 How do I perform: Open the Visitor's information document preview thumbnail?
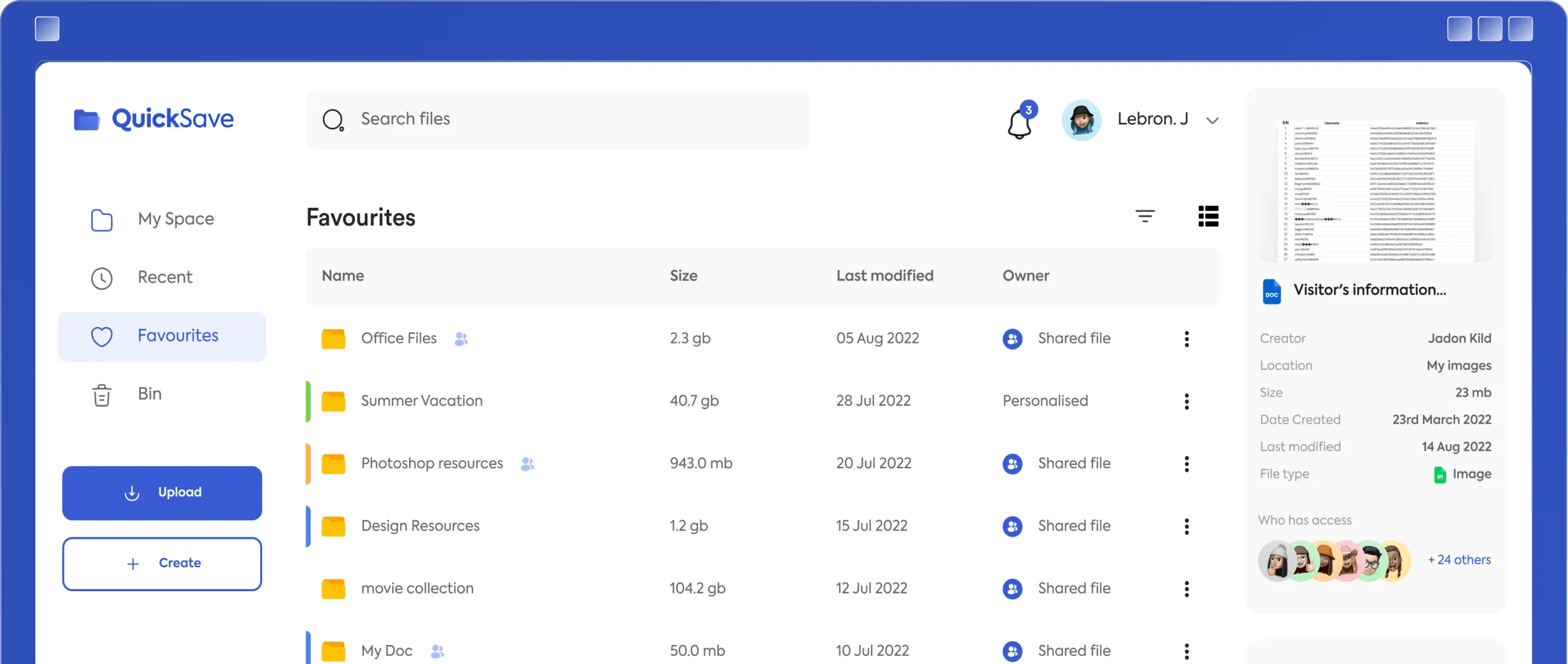1375,190
